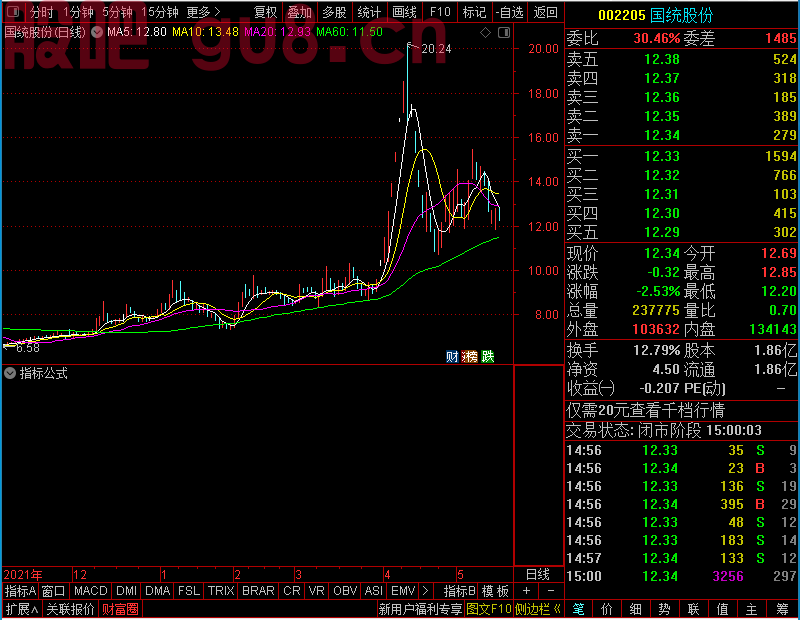Open the 多股 multi-stock view
The width and height of the screenshot is (800, 620).
click(334, 12)
